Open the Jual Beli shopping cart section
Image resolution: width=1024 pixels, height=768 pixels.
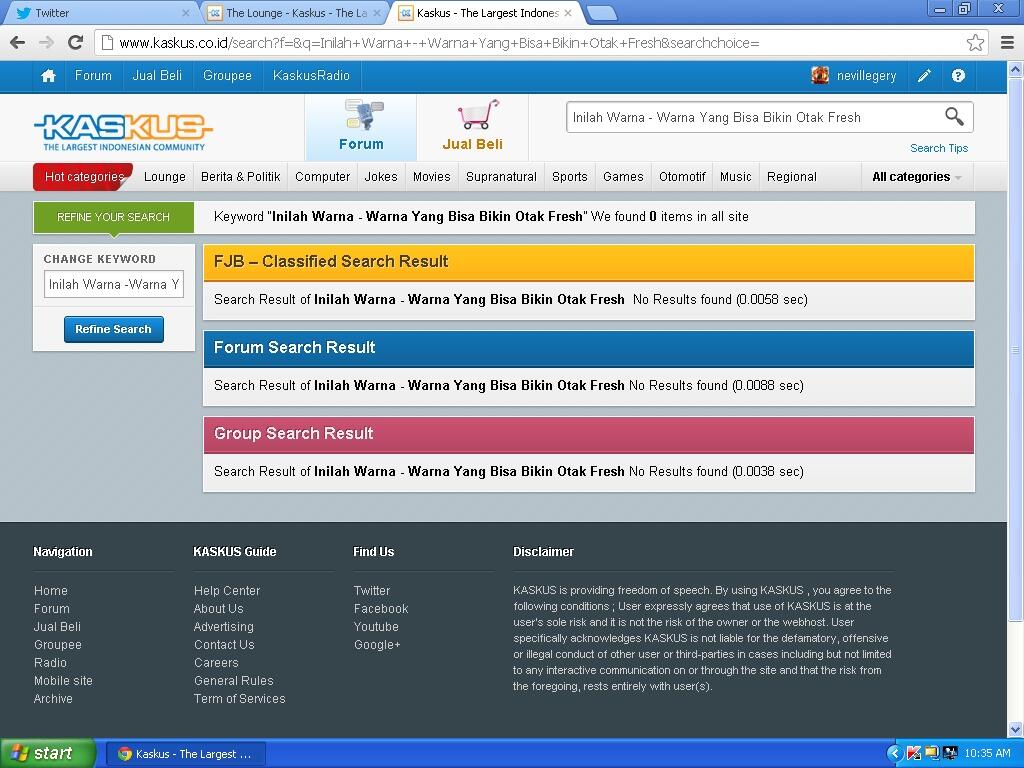click(x=473, y=127)
